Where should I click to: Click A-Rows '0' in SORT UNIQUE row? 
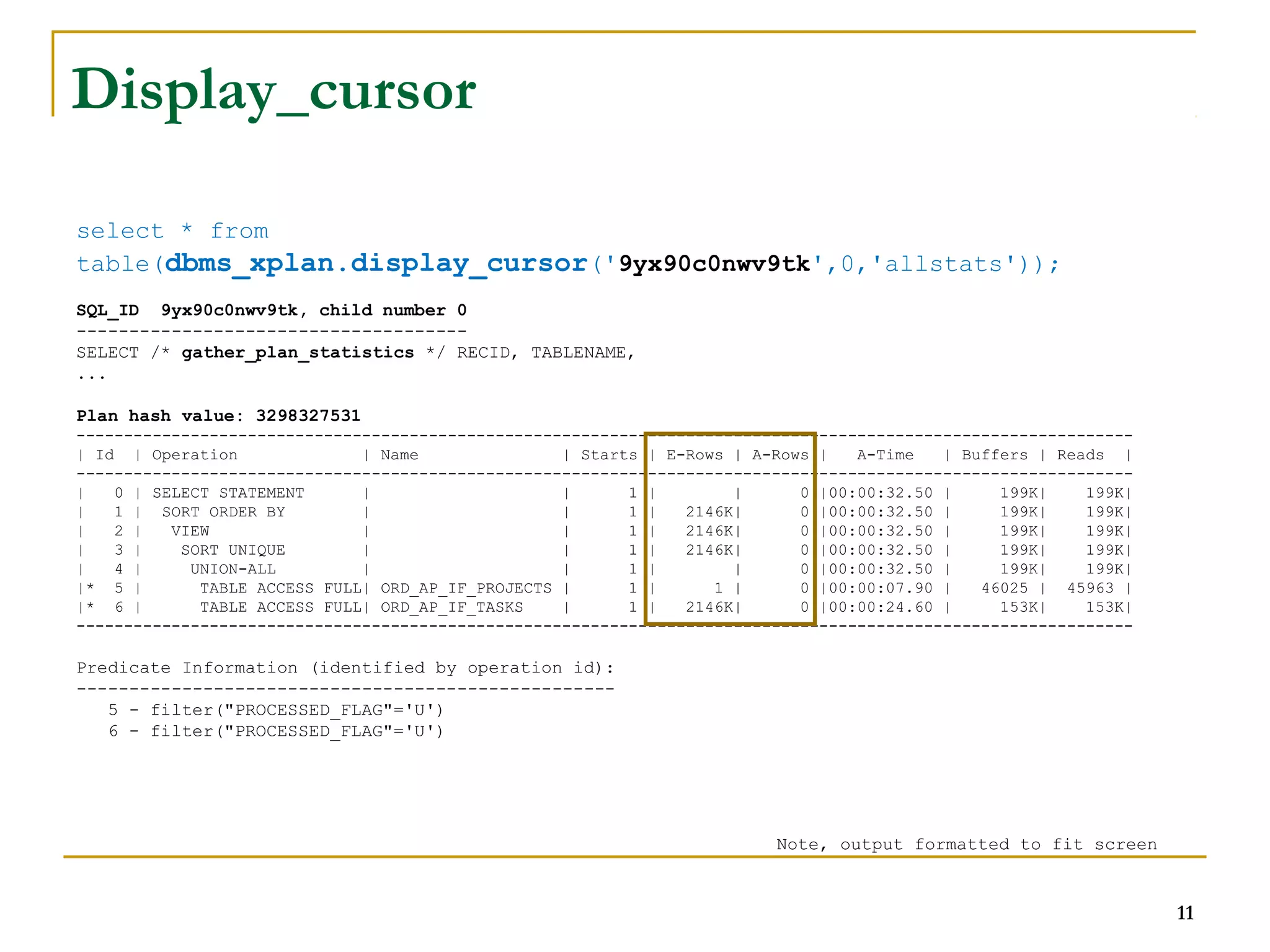[804, 550]
